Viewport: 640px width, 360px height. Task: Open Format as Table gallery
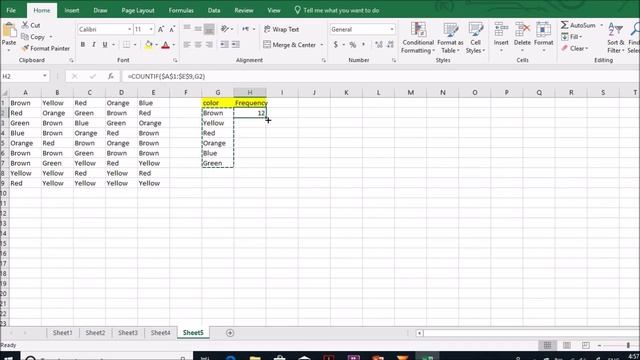450,38
